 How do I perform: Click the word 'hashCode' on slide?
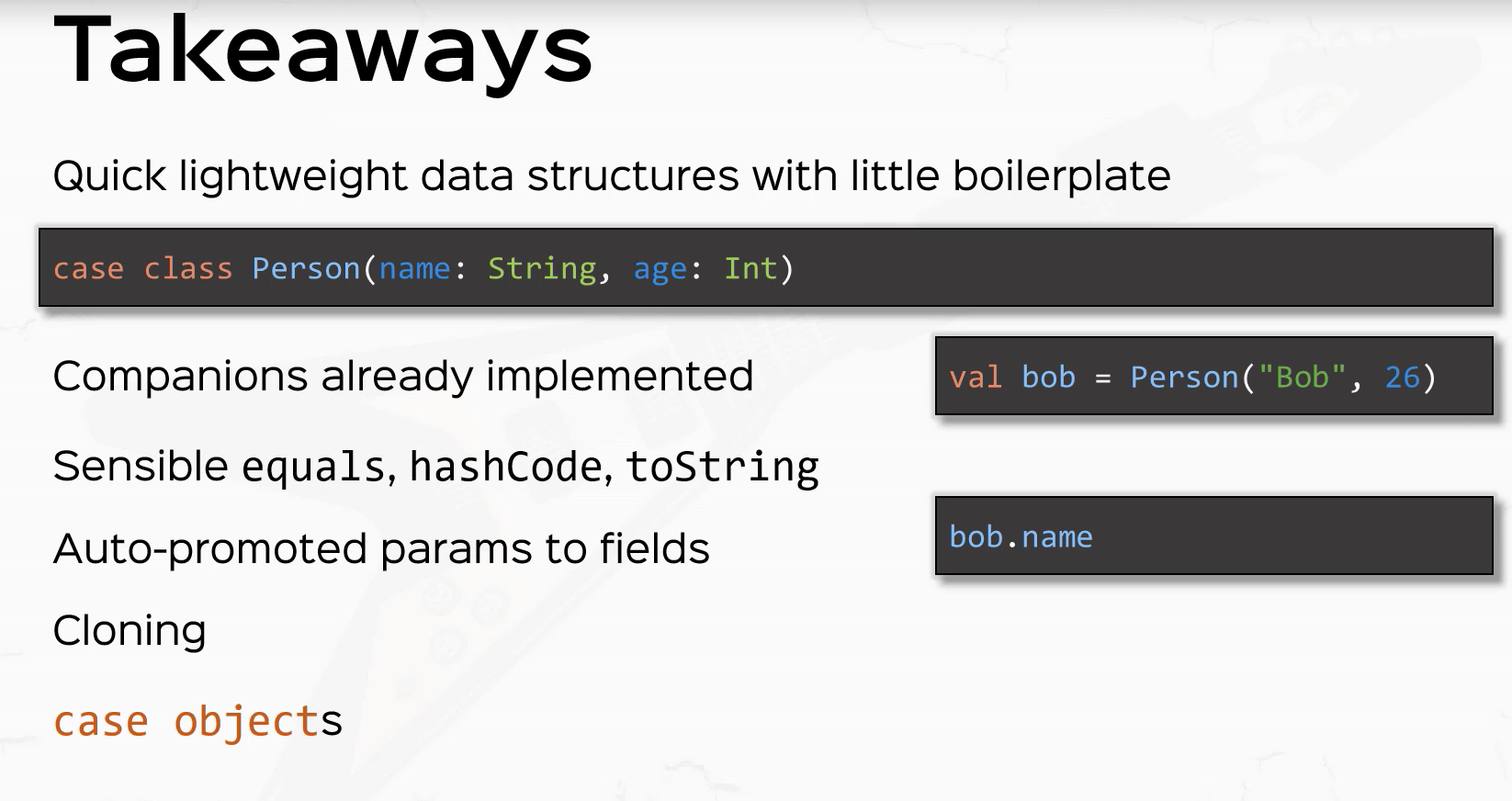506,467
